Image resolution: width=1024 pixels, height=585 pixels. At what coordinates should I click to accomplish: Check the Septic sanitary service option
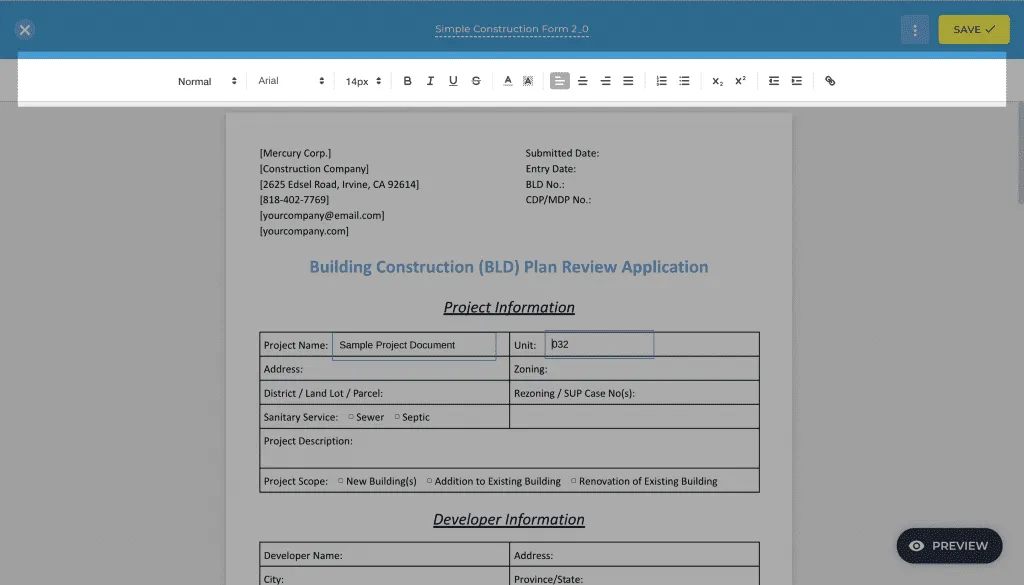coord(396,417)
